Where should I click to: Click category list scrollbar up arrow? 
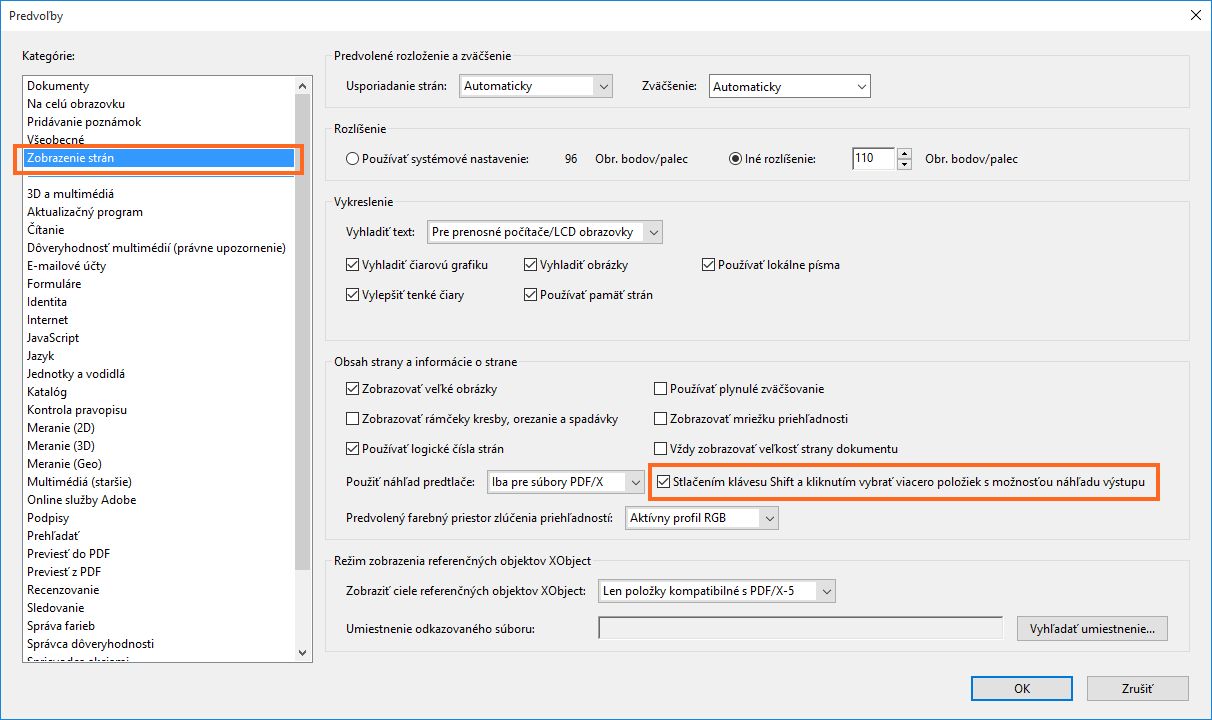[x=304, y=86]
